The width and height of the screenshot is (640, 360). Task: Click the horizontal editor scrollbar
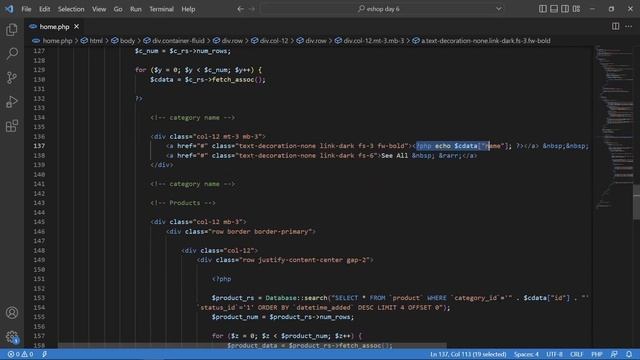click(252, 345)
